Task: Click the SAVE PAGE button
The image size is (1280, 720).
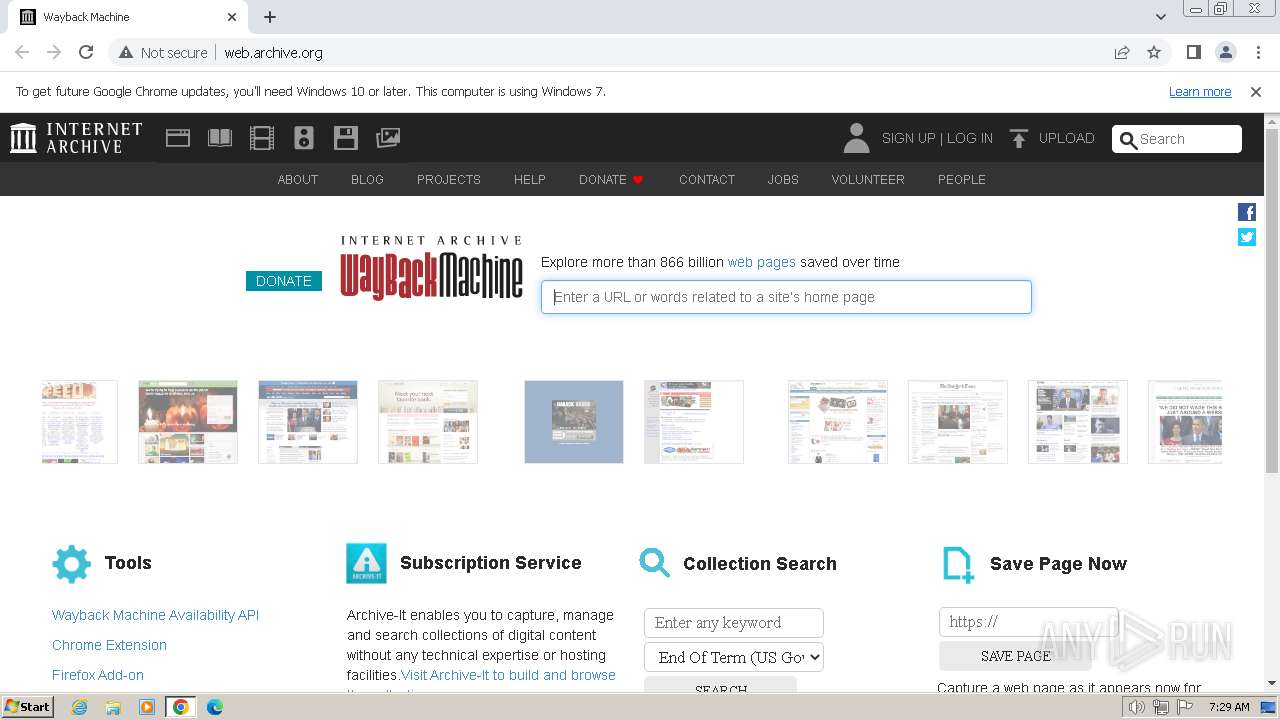Action: [x=1015, y=656]
